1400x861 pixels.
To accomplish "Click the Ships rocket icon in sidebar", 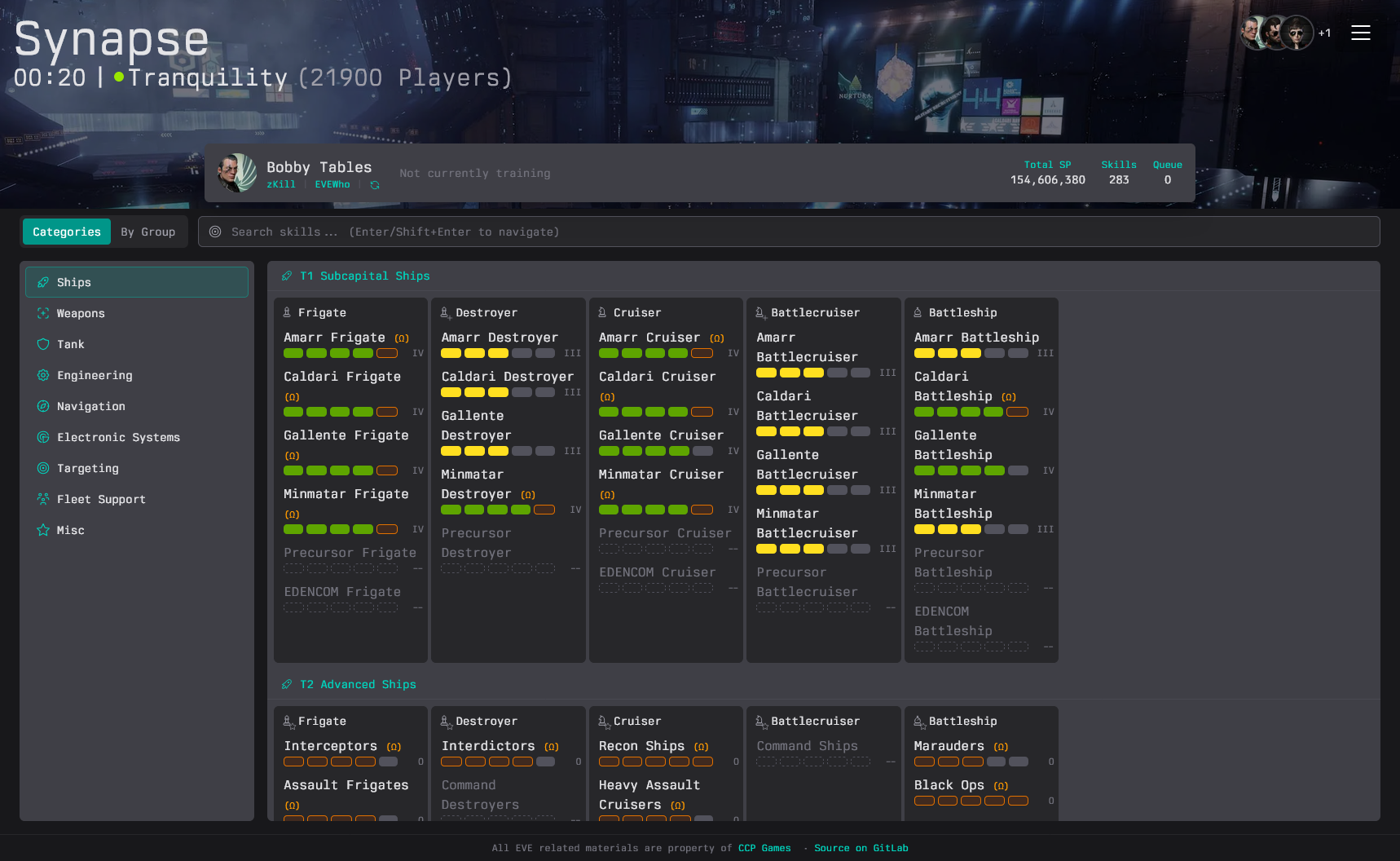I will (x=43, y=282).
